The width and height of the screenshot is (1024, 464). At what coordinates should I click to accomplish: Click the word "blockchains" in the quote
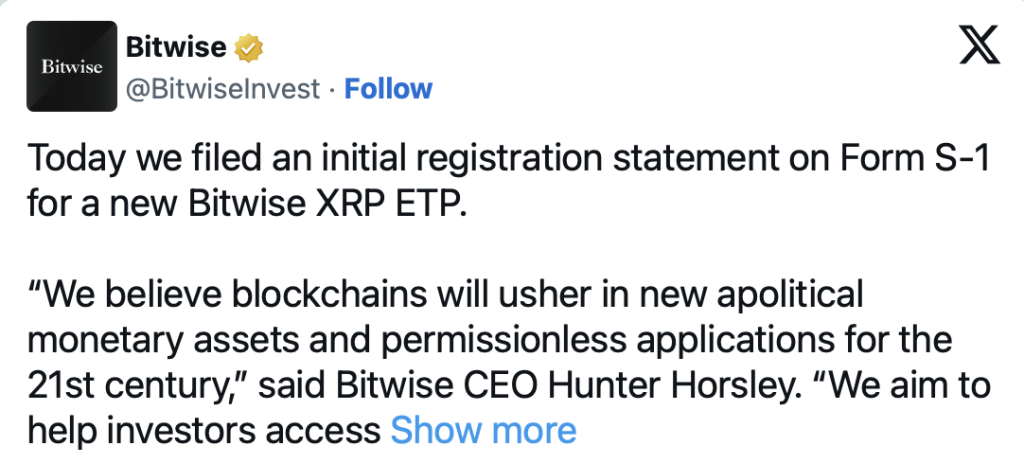coord(330,295)
